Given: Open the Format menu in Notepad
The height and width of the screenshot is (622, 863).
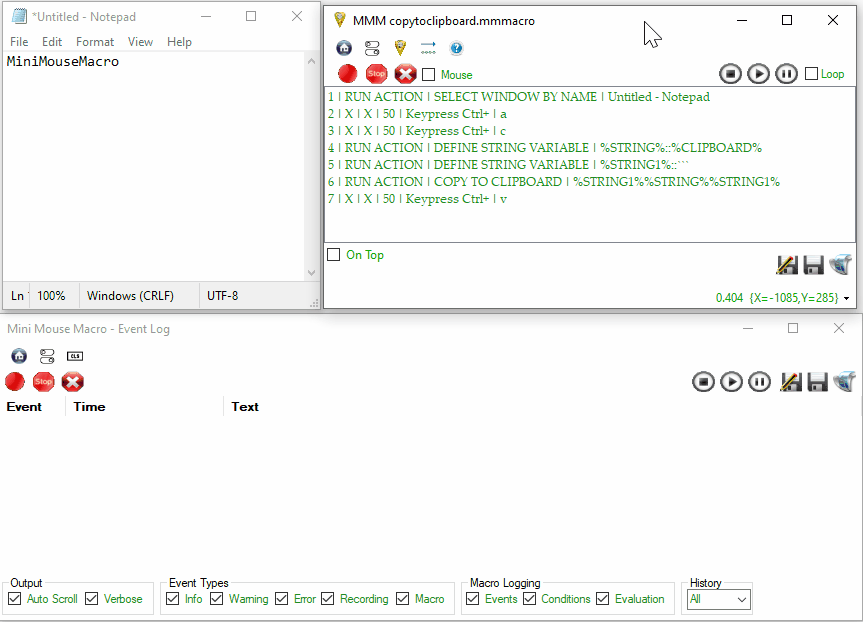Looking at the screenshot, I should pos(95,42).
